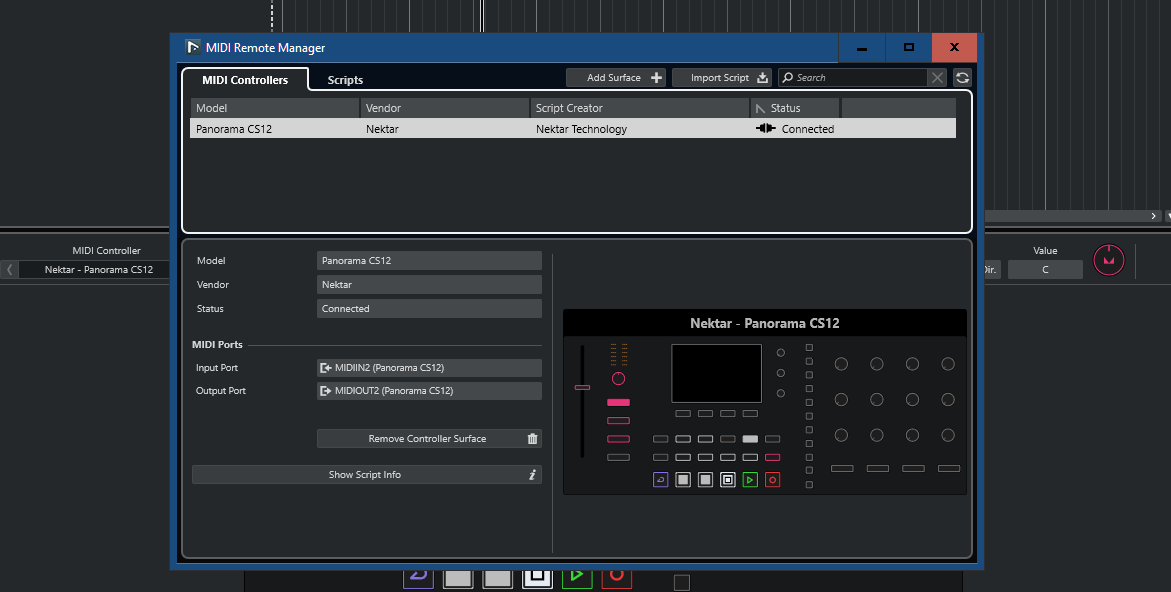Click the 'Nektar Technology' cell in the list
The image size is (1171, 592).
click(x=581, y=129)
